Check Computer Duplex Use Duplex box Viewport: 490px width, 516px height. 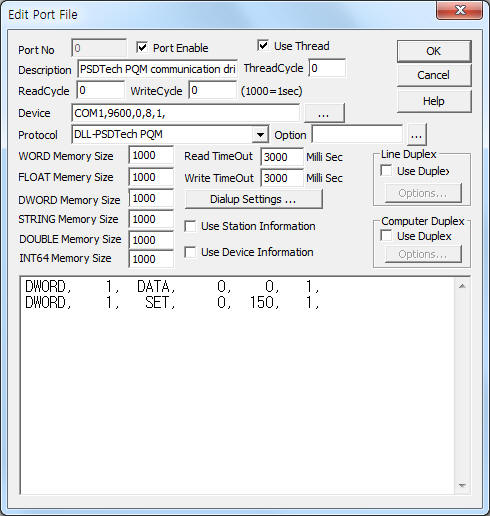click(386, 236)
